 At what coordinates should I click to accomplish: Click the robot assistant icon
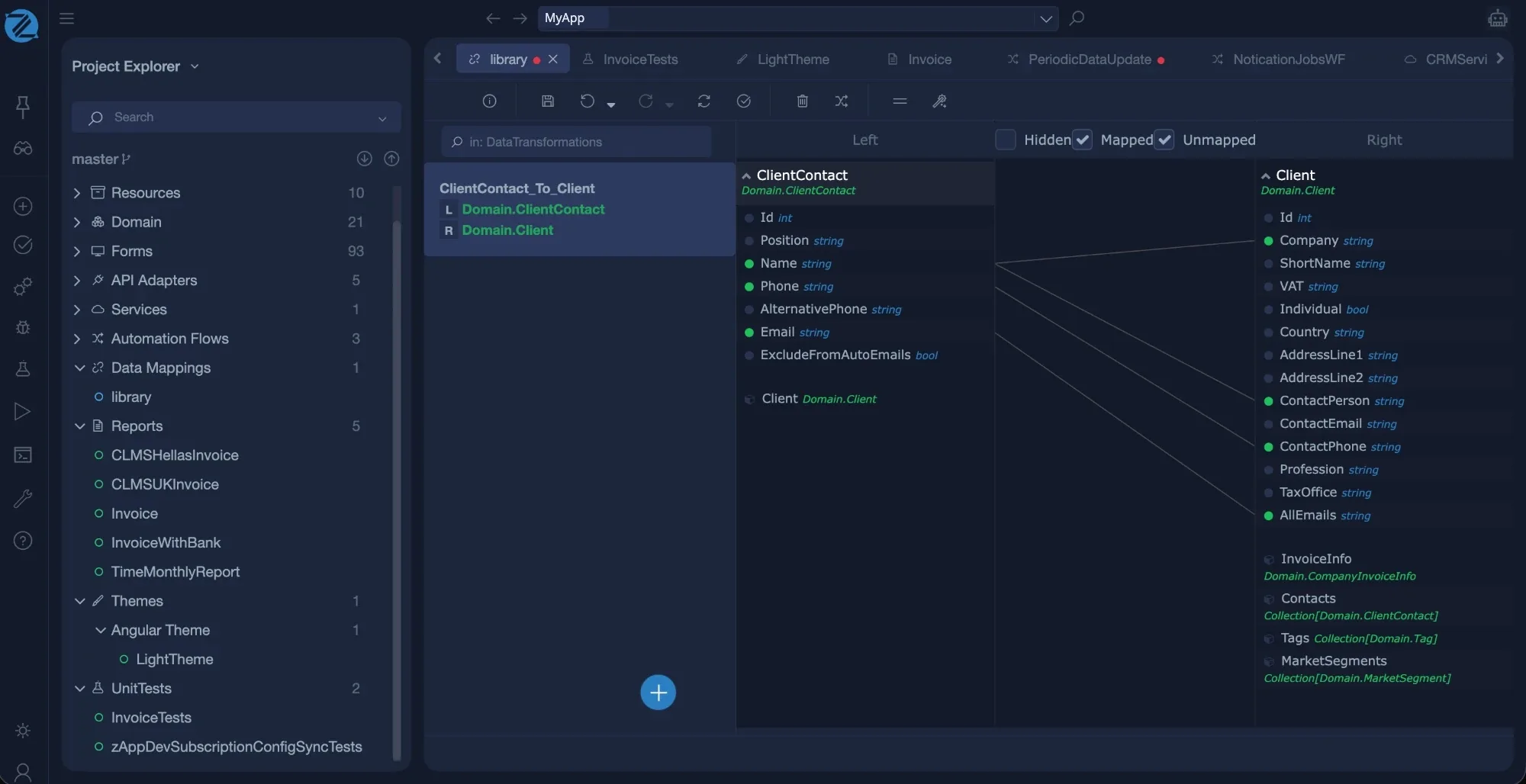(x=1498, y=18)
